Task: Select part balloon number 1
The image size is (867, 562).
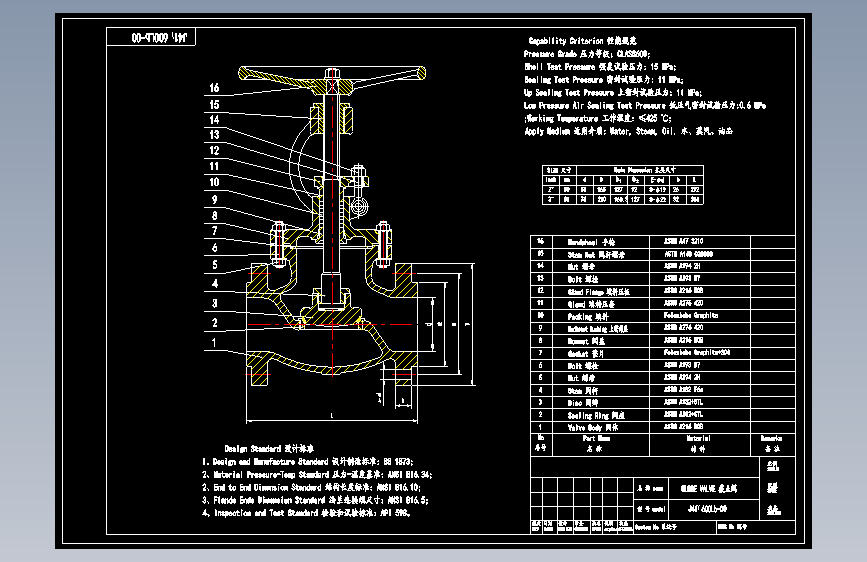Action: pos(214,342)
